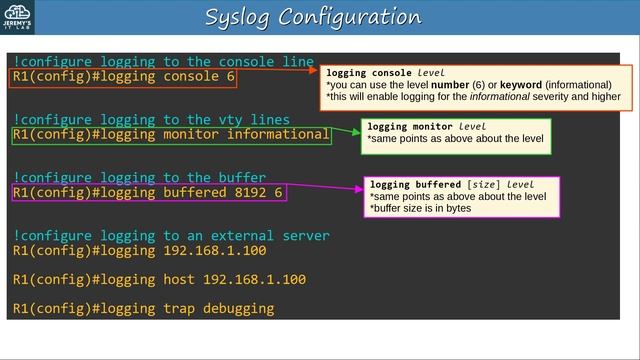Click the note 'buffer size is in bytes'
This screenshot has height=360, width=640.
point(420,209)
